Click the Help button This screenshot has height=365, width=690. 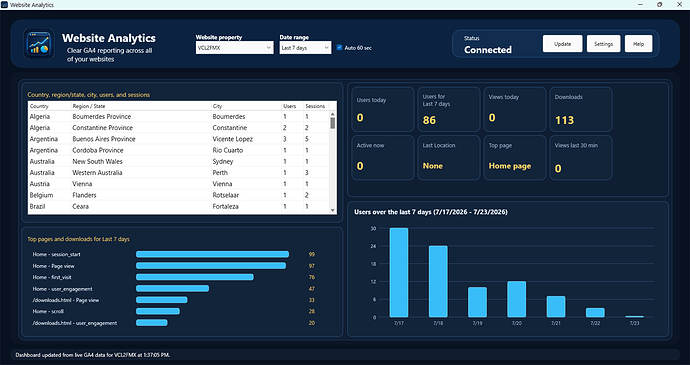pyautogui.click(x=639, y=44)
